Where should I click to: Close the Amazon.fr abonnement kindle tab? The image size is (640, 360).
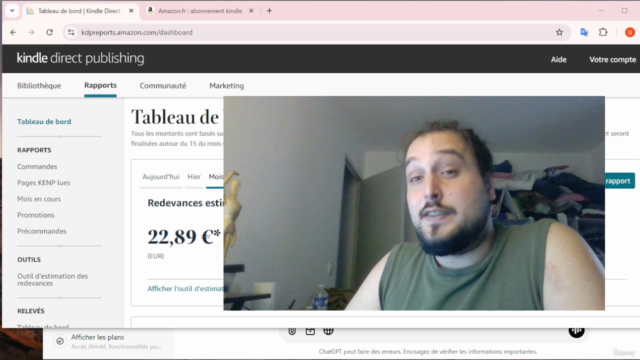(251, 11)
